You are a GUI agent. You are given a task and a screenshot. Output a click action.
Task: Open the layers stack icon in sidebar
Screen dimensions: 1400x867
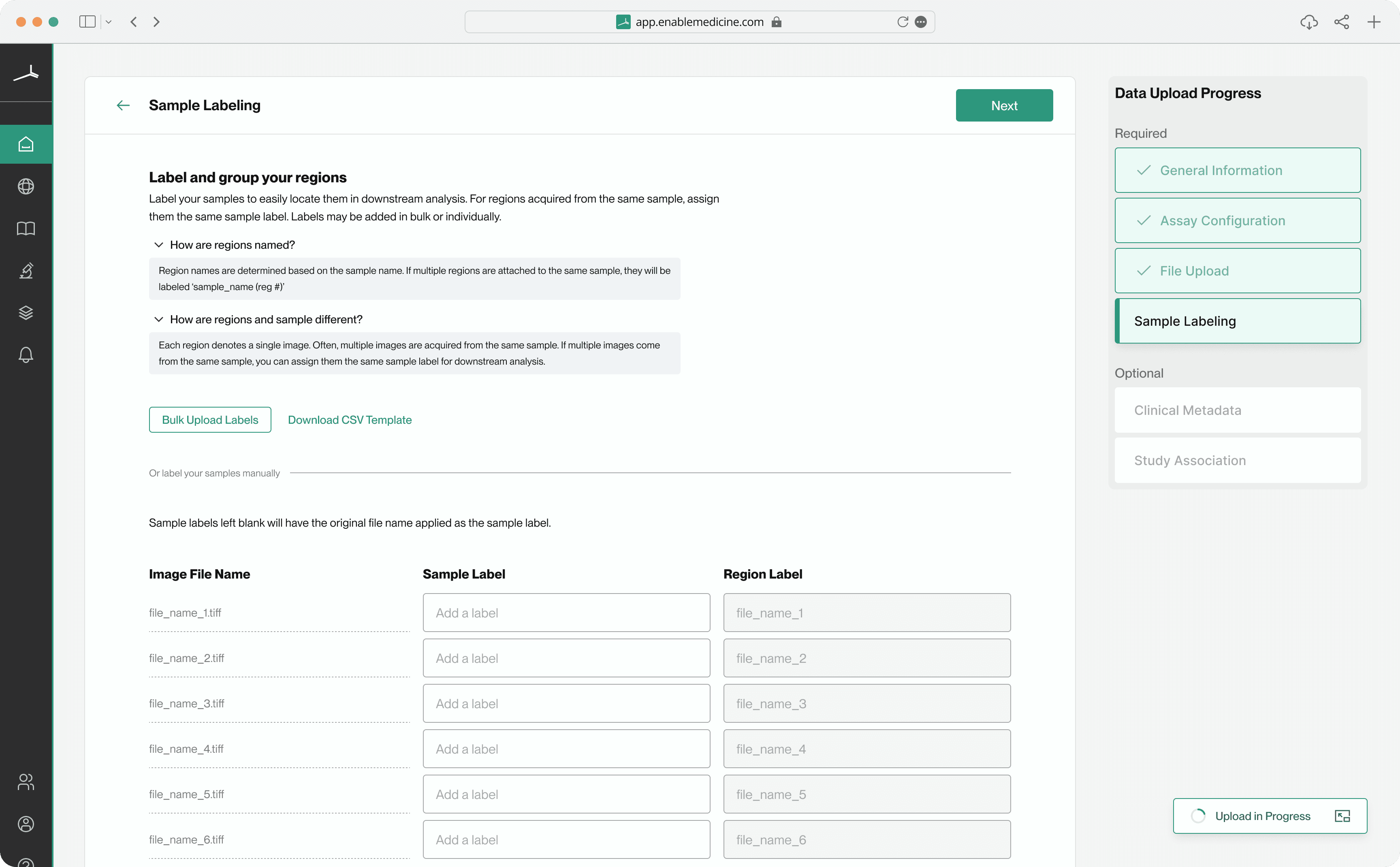26,312
